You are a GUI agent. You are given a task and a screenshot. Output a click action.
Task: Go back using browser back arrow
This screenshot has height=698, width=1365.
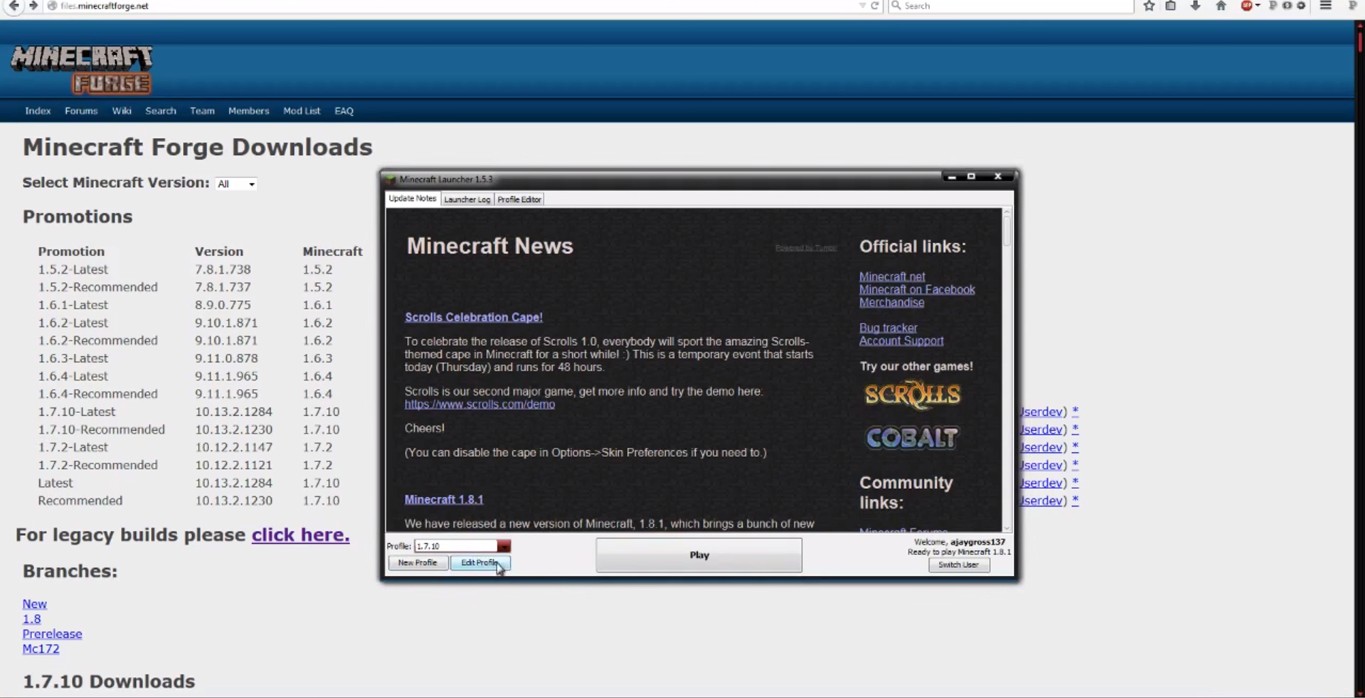click(x=13, y=6)
